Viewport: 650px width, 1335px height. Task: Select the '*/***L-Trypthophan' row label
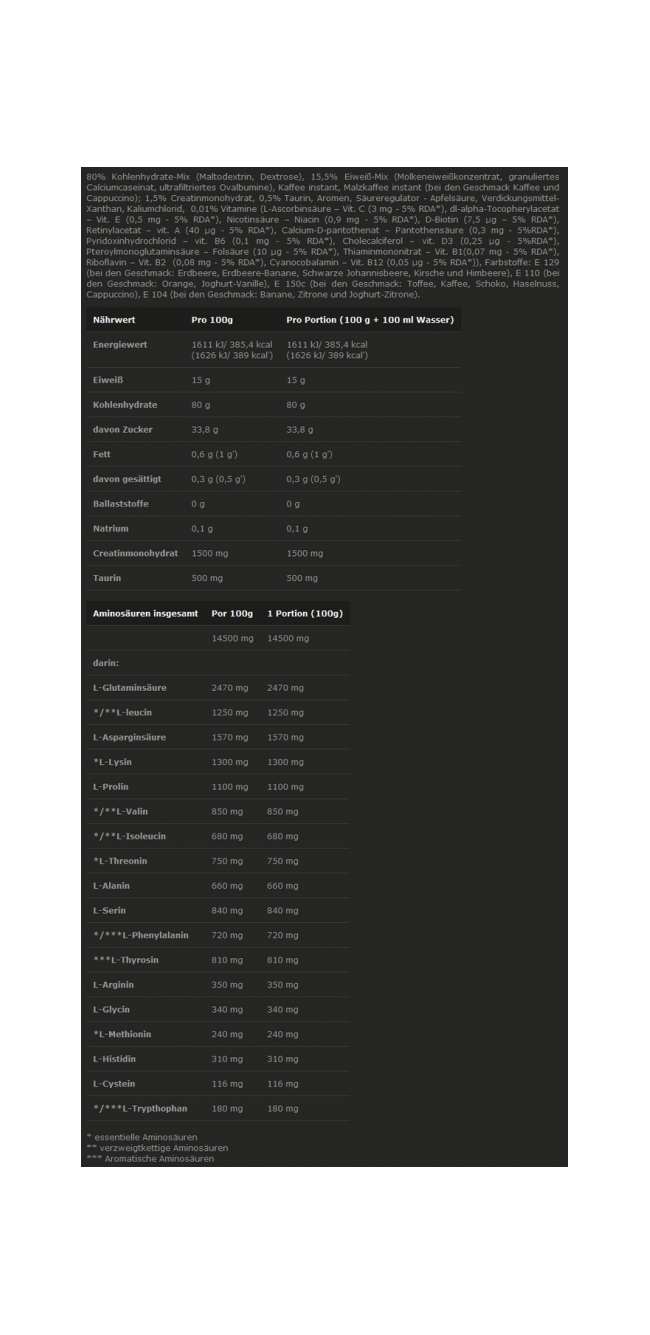coord(140,1108)
